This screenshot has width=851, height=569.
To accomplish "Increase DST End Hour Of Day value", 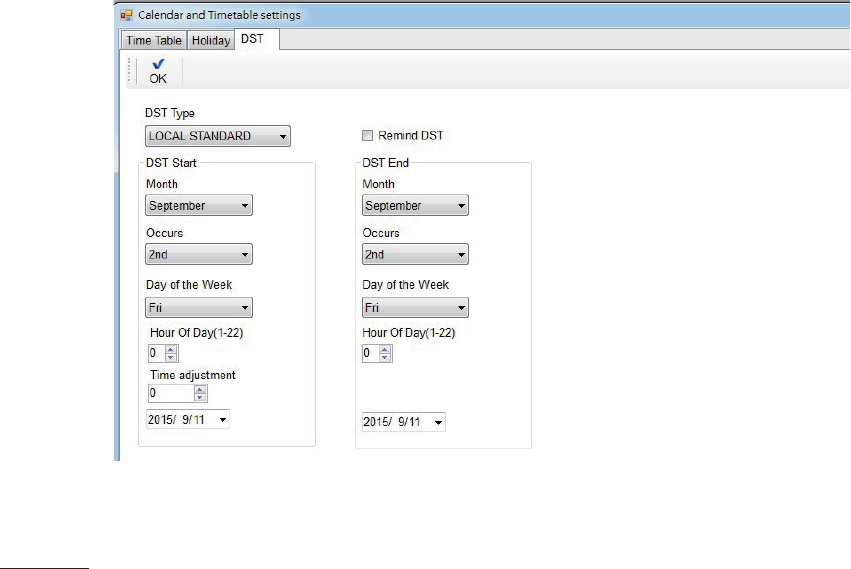I will coord(385,350).
